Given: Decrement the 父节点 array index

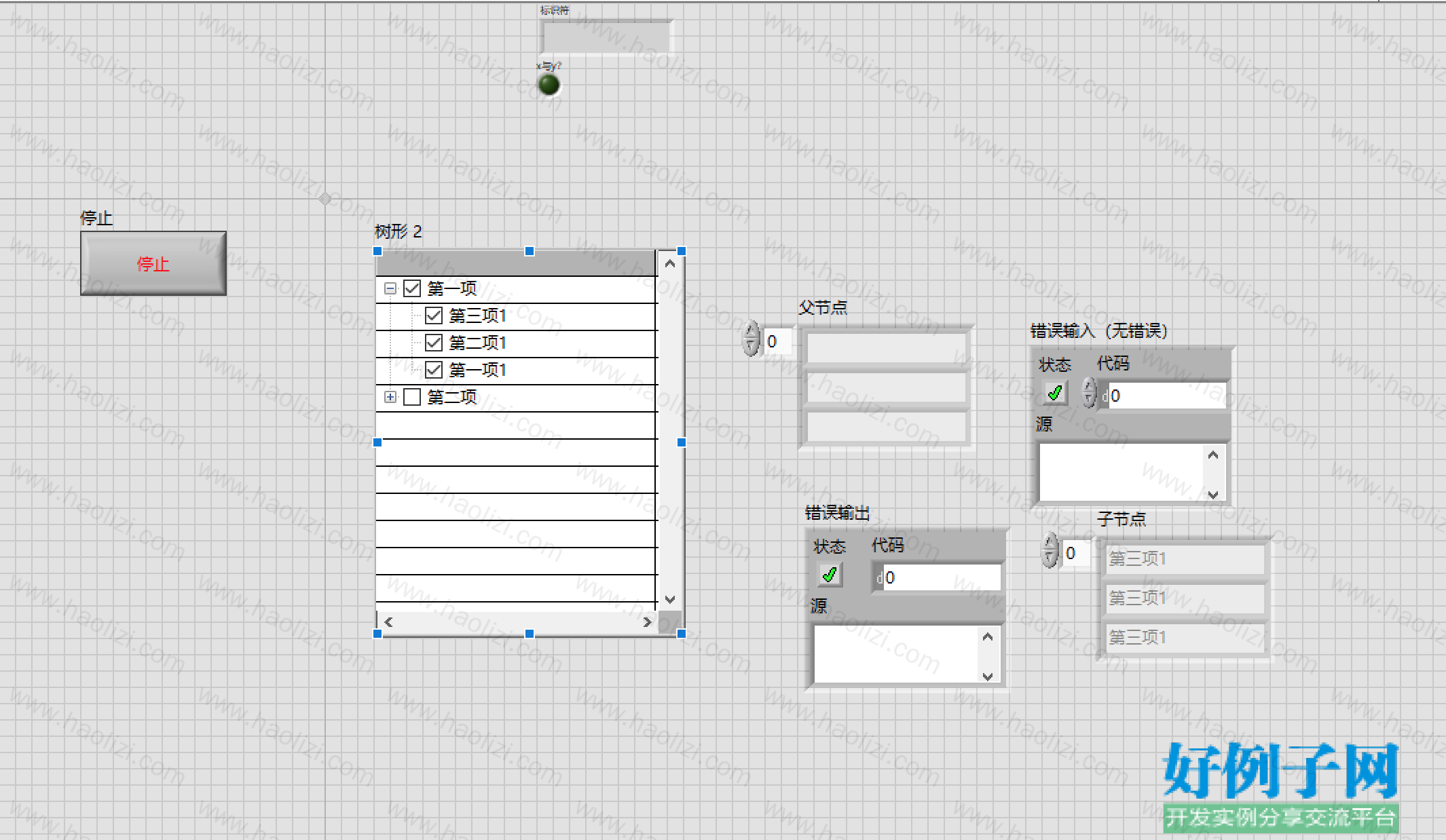Looking at the screenshot, I should pyautogui.click(x=750, y=347).
